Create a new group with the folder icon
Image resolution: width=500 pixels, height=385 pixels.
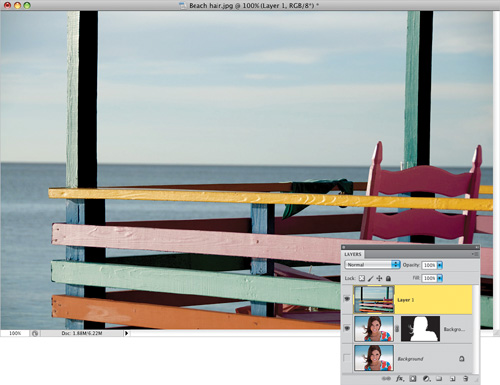click(439, 379)
